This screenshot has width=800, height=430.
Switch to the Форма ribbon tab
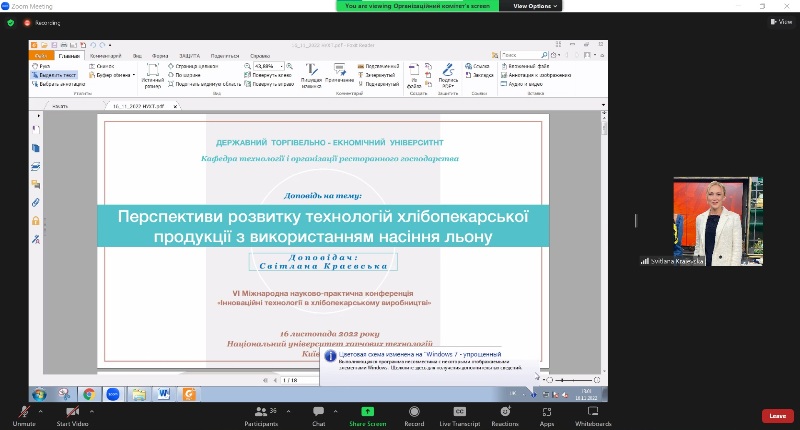click(x=160, y=56)
